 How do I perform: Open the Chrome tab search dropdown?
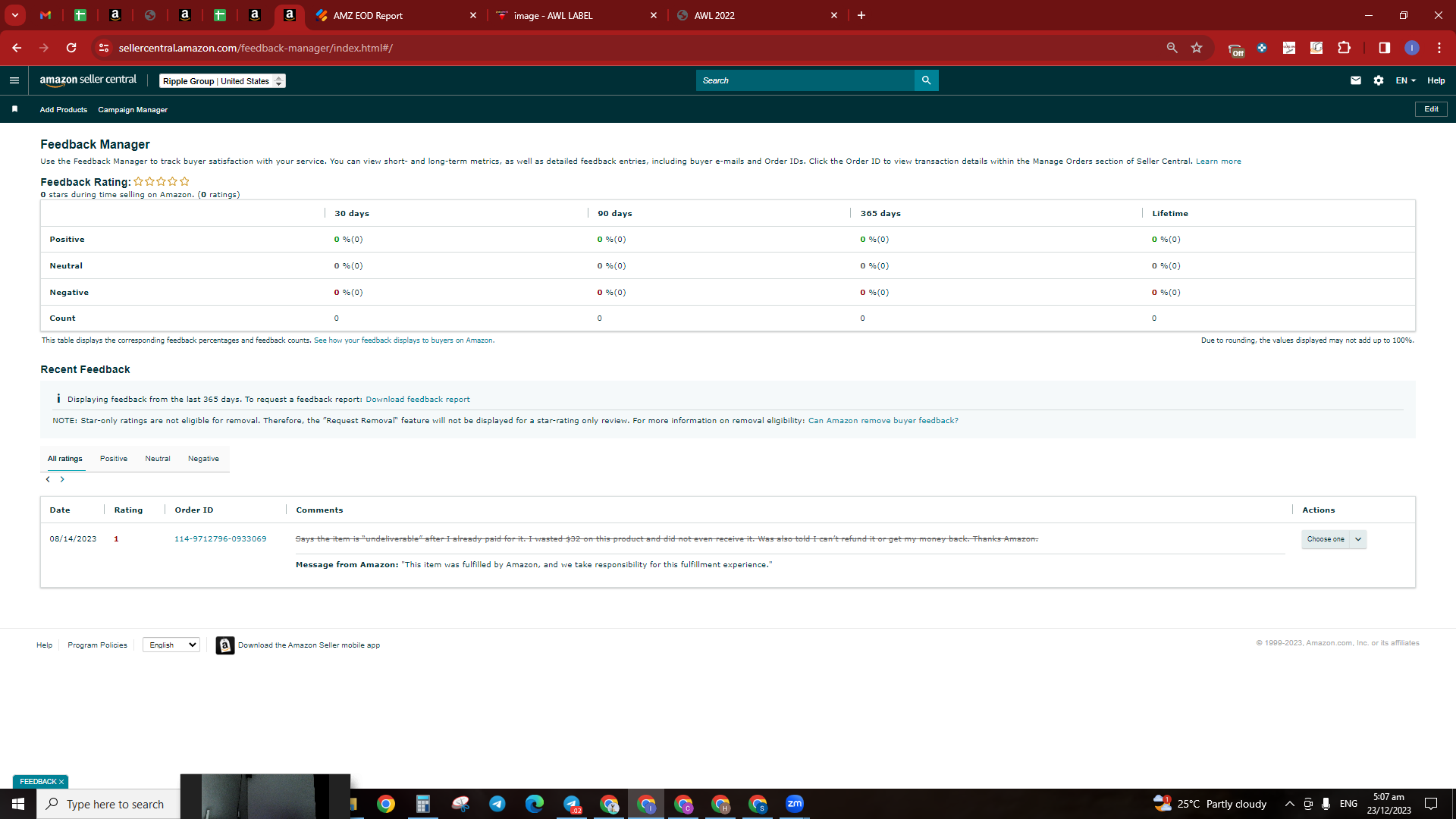tap(15, 15)
